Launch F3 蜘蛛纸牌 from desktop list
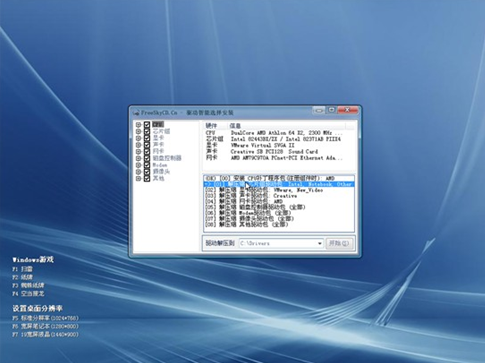This screenshot has width=485, height=363. pyautogui.click(x=28, y=285)
